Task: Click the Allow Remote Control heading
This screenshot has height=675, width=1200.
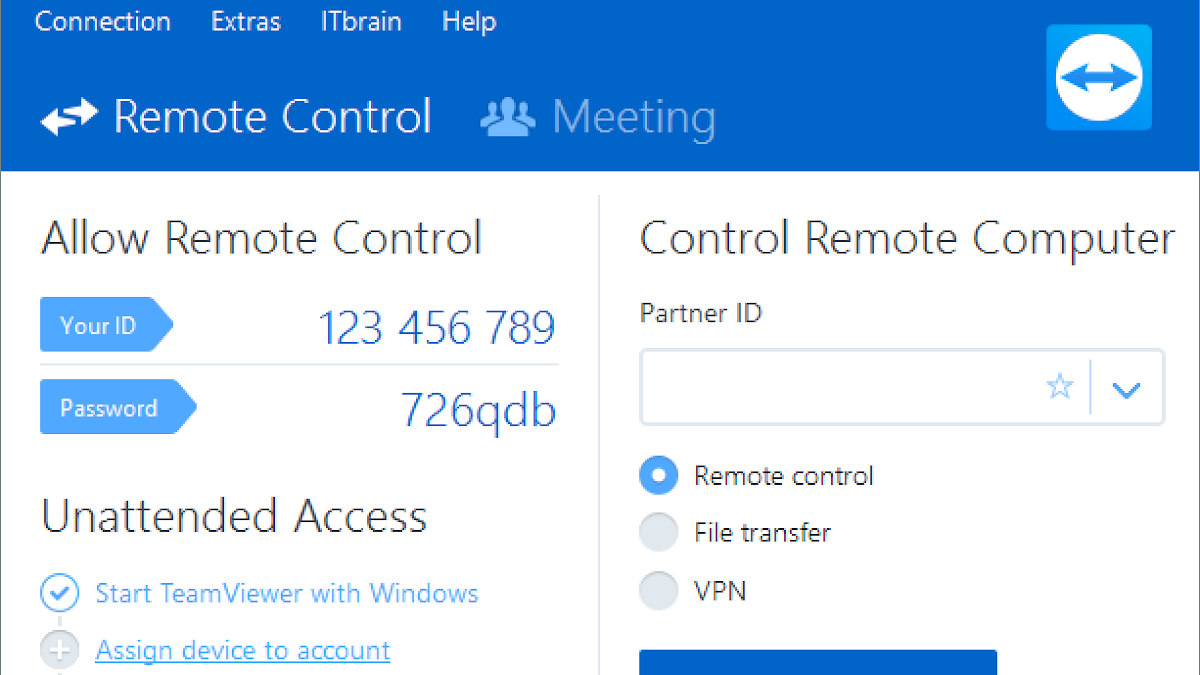Action: tap(261, 239)
